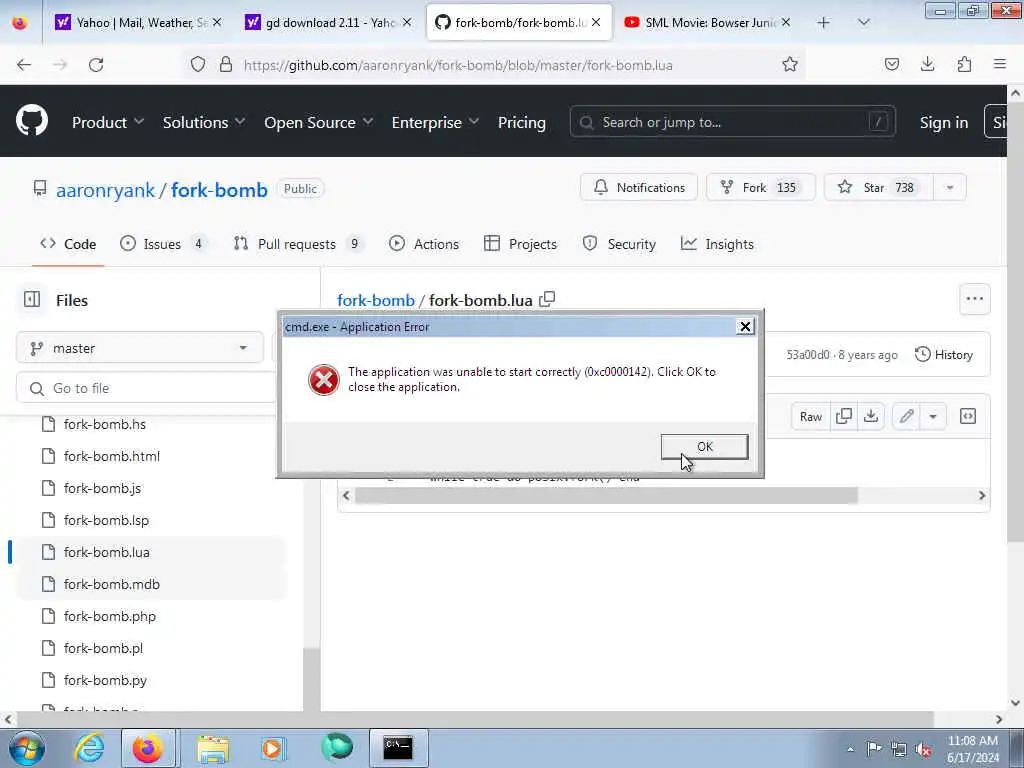Expand the Open Source menu
Screen dimensions: 1024x768
click(x=319, y=122)
